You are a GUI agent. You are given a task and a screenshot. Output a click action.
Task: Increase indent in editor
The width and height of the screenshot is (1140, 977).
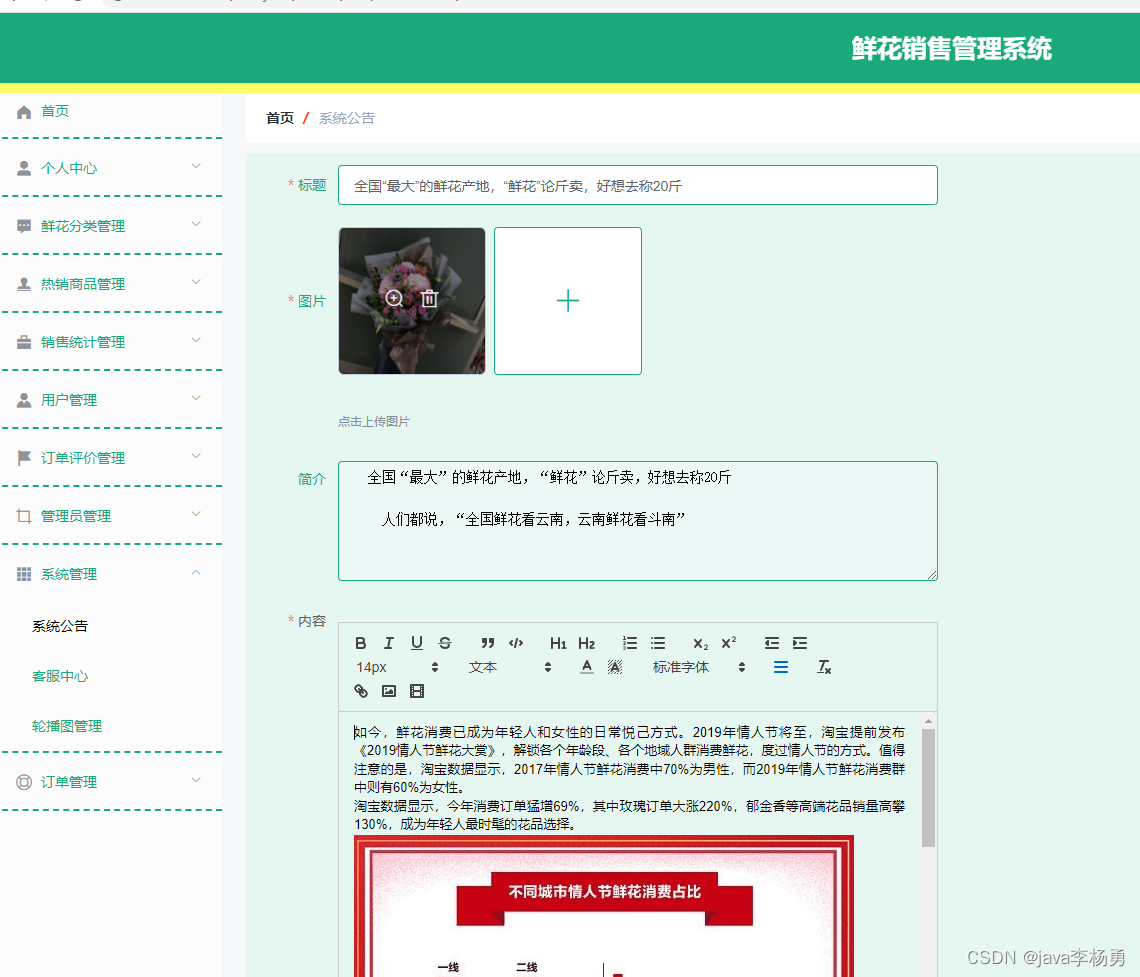point(800,643)
